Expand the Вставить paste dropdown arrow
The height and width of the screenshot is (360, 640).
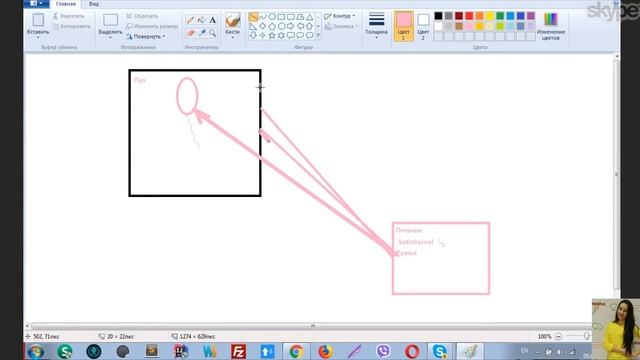pos(38,38)
